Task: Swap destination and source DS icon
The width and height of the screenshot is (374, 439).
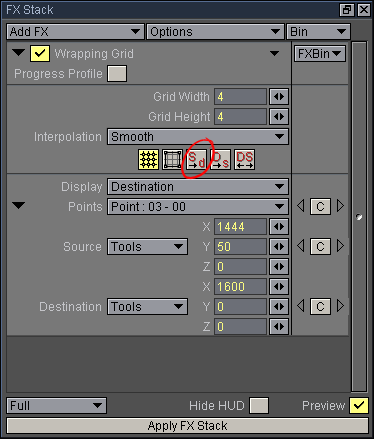Action: pos(244,159)
